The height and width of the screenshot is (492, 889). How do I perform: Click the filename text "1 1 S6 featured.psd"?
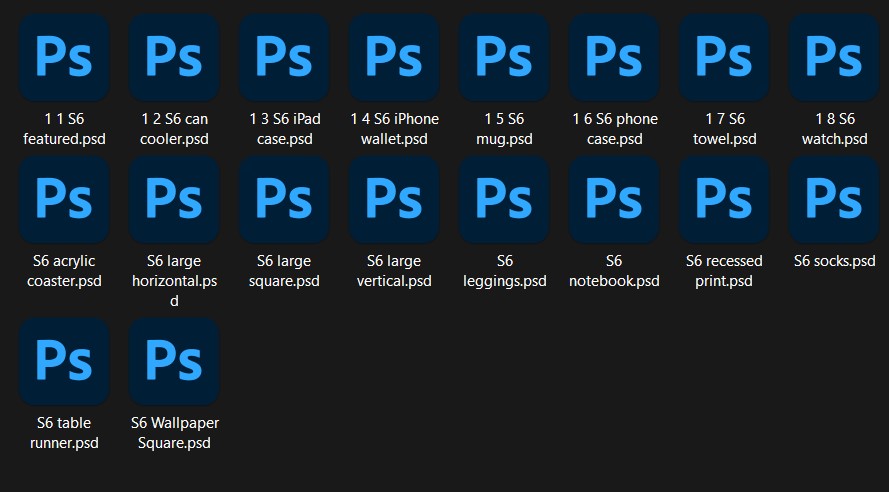pyautogui.click(x=64, y=129)
